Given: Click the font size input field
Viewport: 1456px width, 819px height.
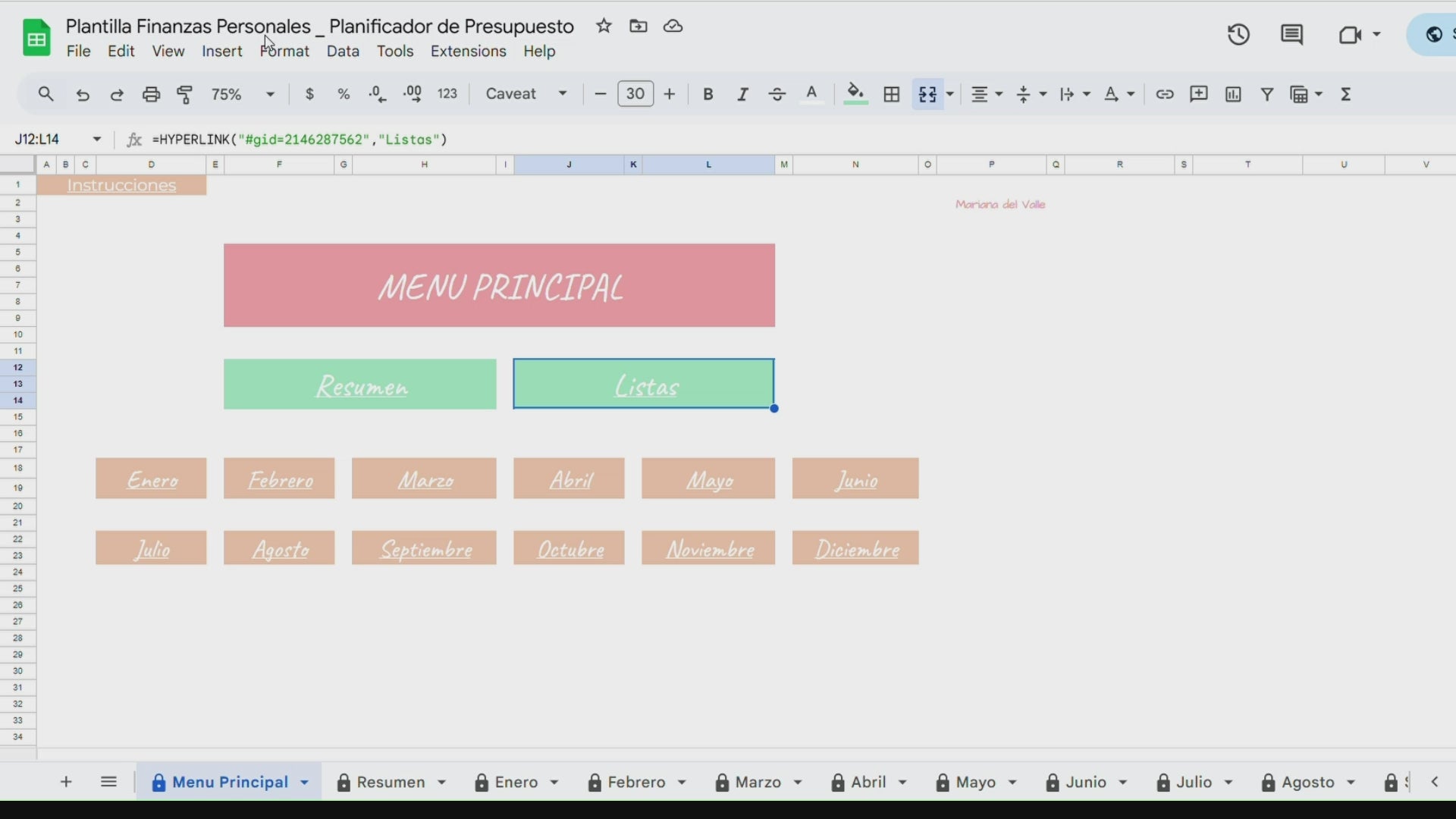Looking at the screenshot, I should [x=635, y=94].
